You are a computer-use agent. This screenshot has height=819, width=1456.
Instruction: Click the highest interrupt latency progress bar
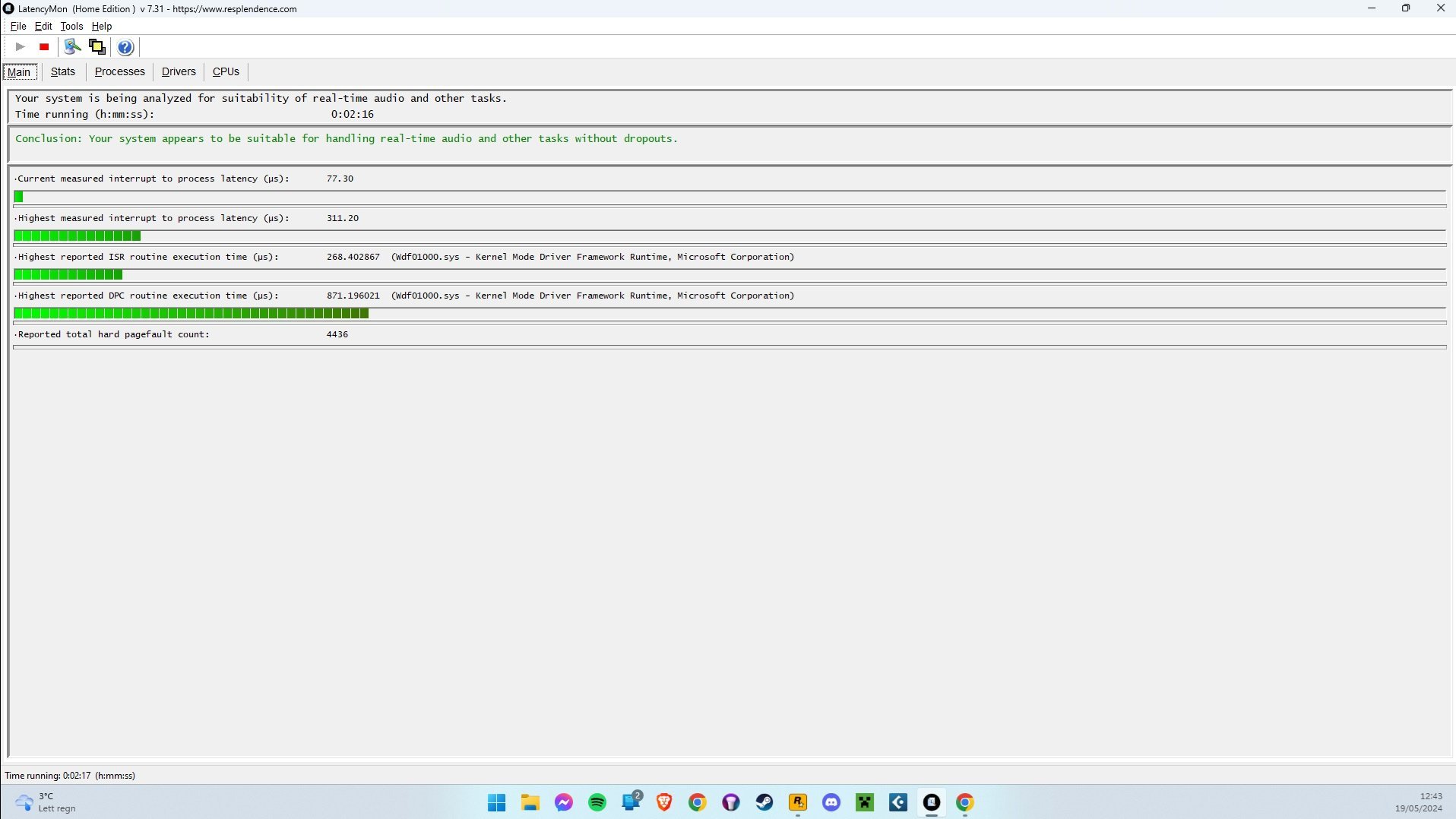click(78, 236)
